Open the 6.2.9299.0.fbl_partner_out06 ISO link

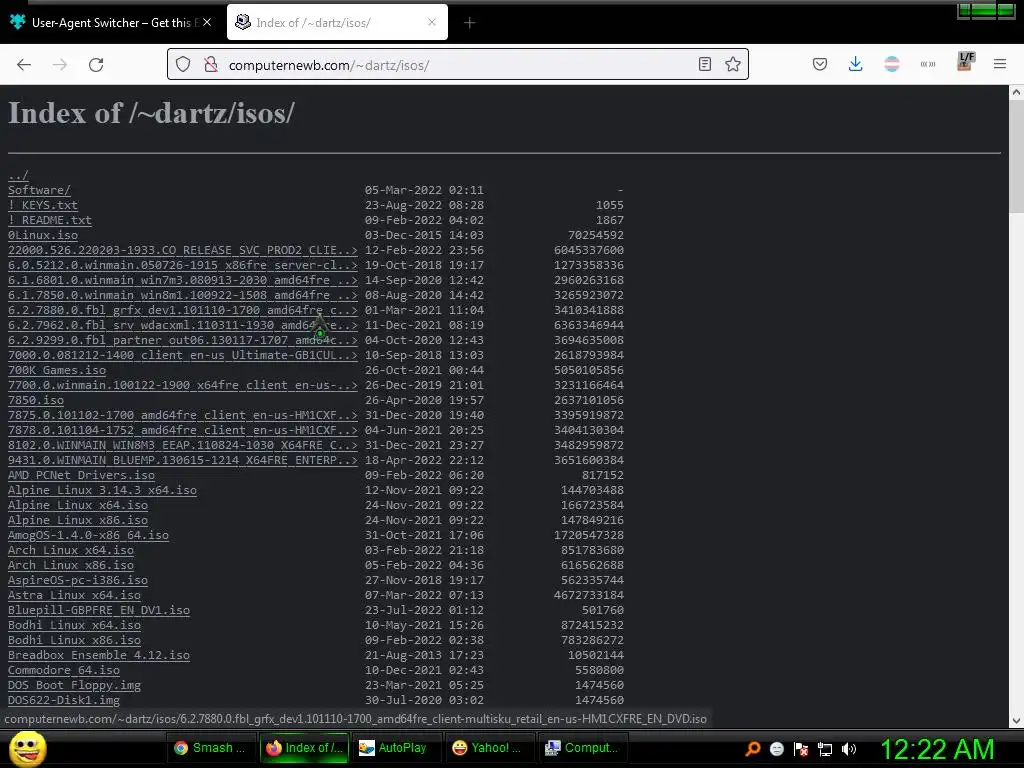pyautogui.click(x=183, y=340)
